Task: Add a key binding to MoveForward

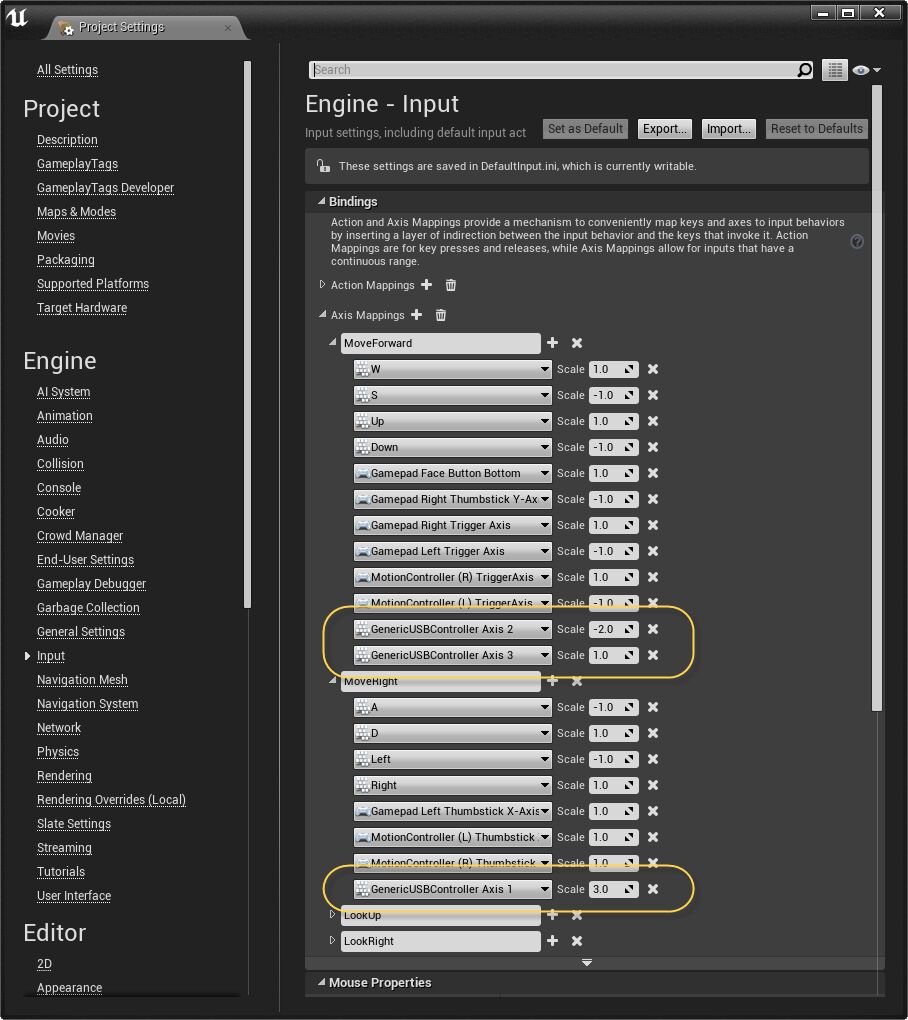Action: [x=552, y=343]
